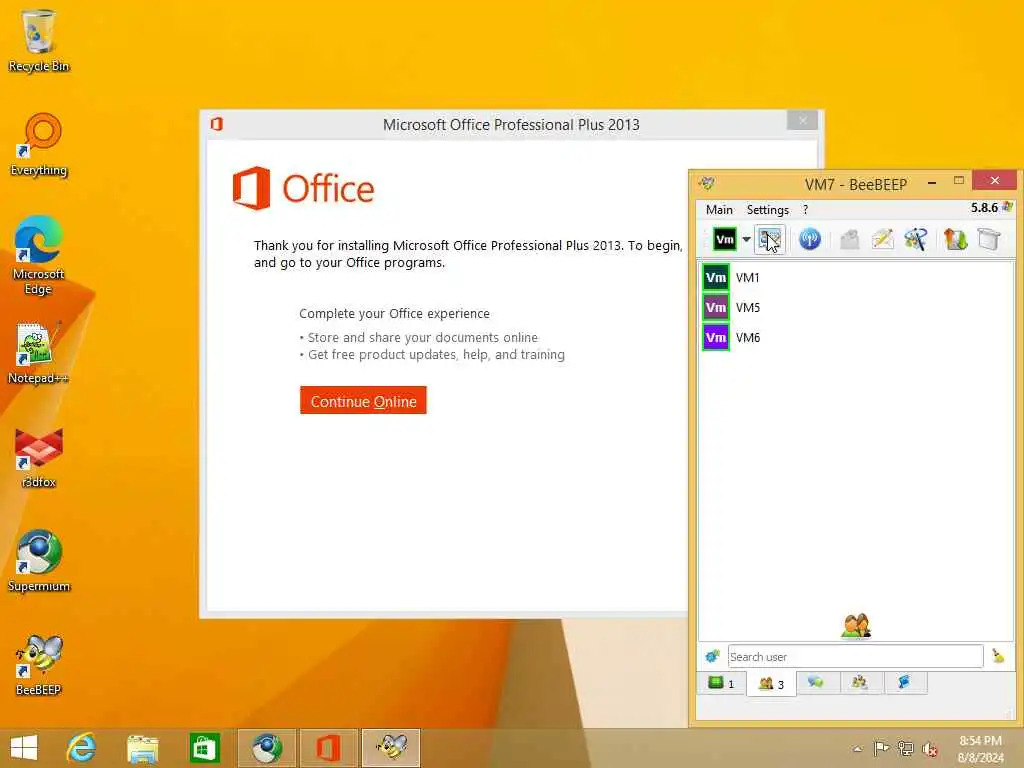Select user VM5 in the BeeBEEP list

(856, 308)
